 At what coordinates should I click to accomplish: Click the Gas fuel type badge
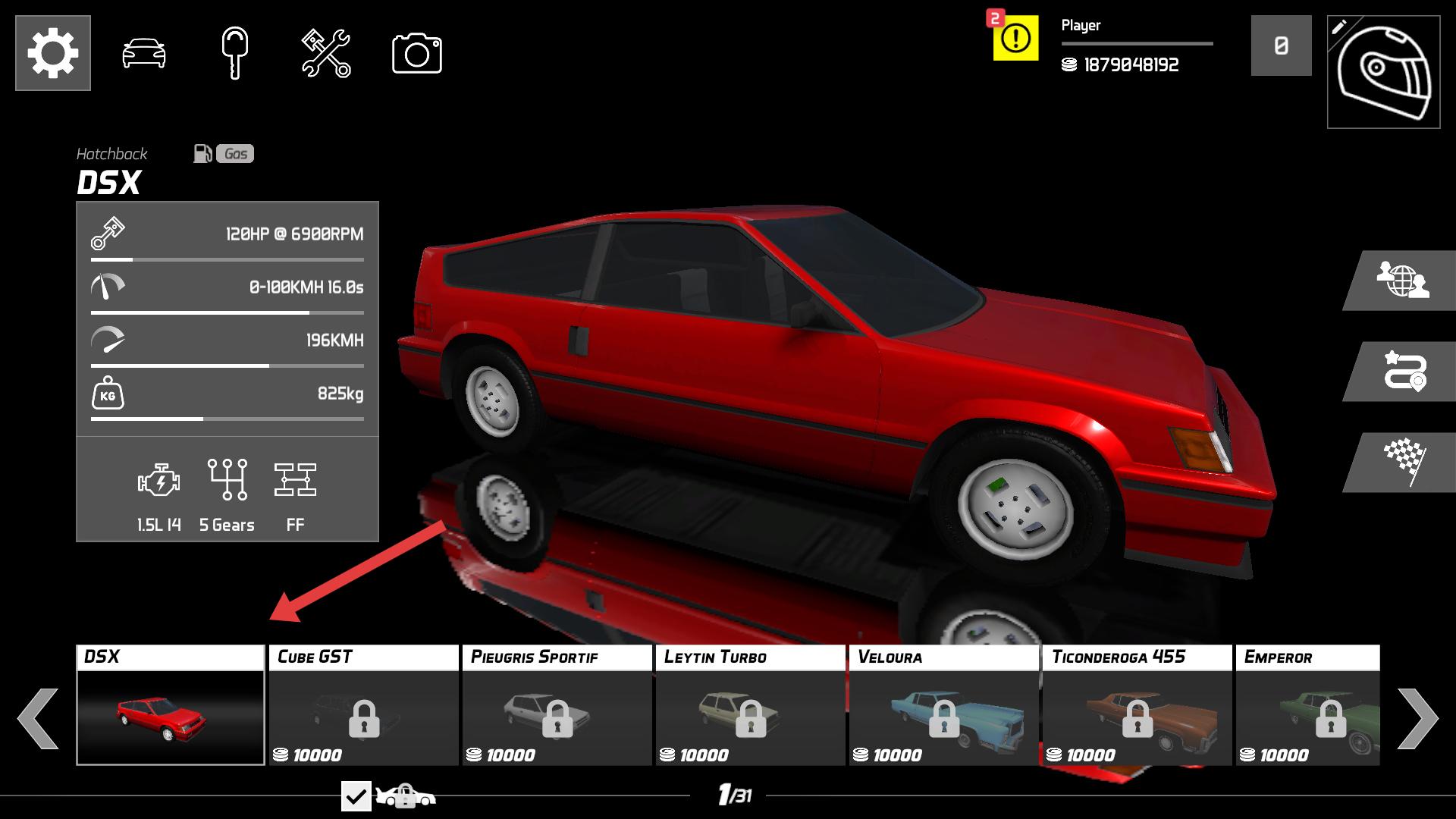235,154
